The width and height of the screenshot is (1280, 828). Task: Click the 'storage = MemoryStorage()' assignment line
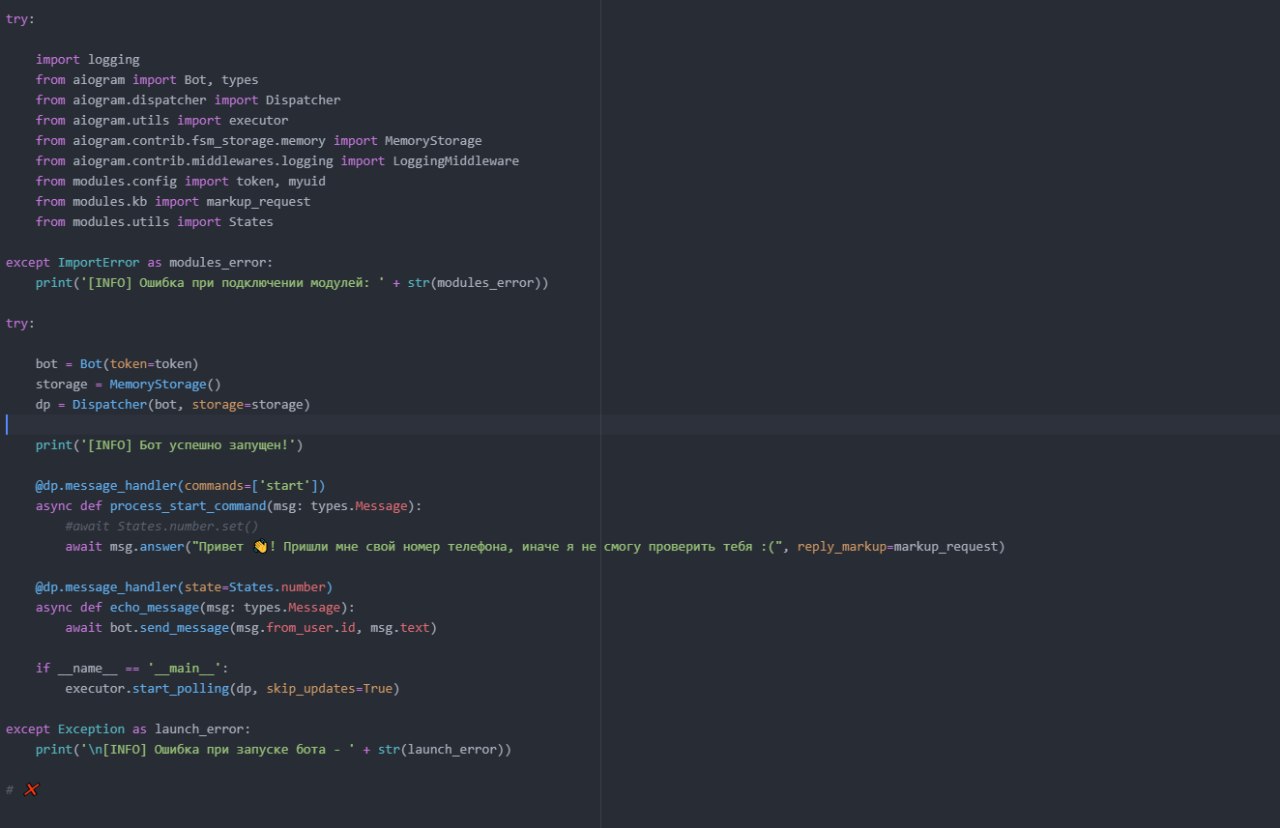pyautogui.click(x=128, y=384)
